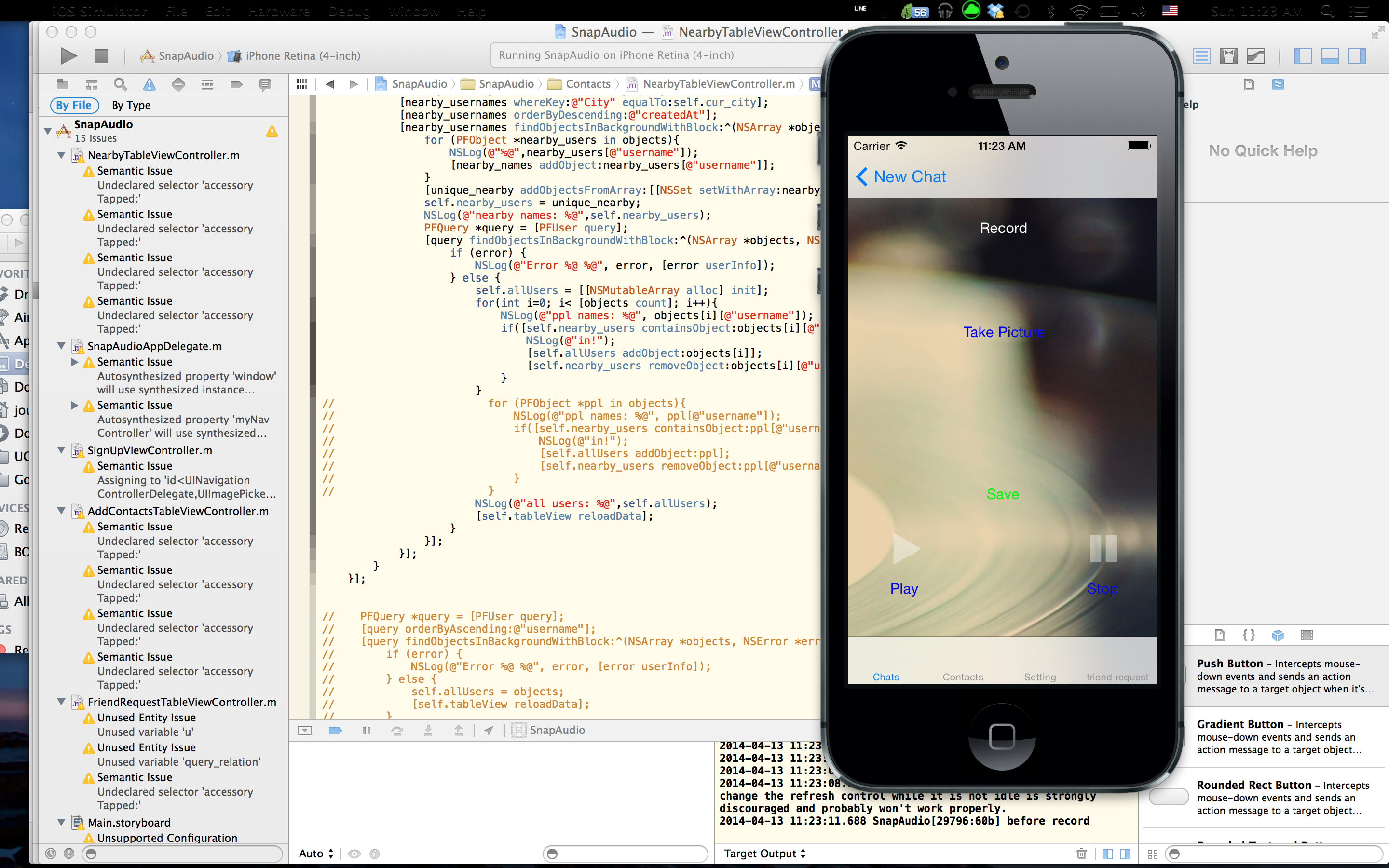The height and width of the screenshot is (868, 1389).
Task: Open the Auto variables view dropdown
Action: 316,854
